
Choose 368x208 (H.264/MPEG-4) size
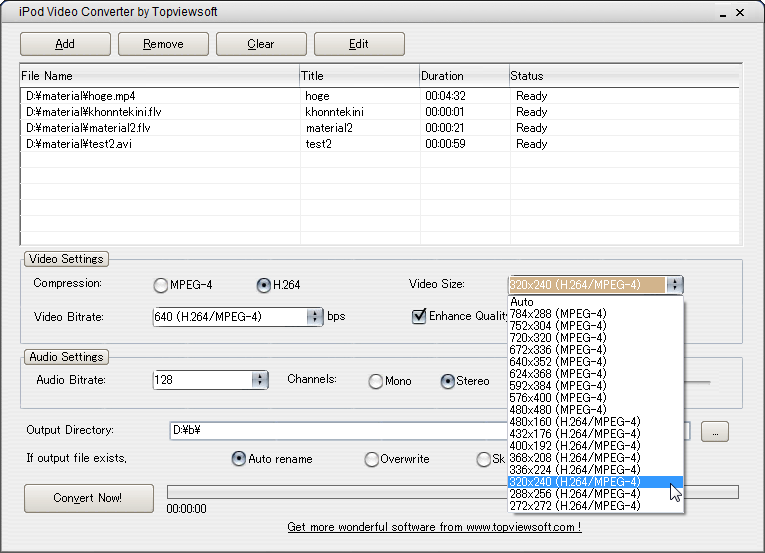pos(596,458)
